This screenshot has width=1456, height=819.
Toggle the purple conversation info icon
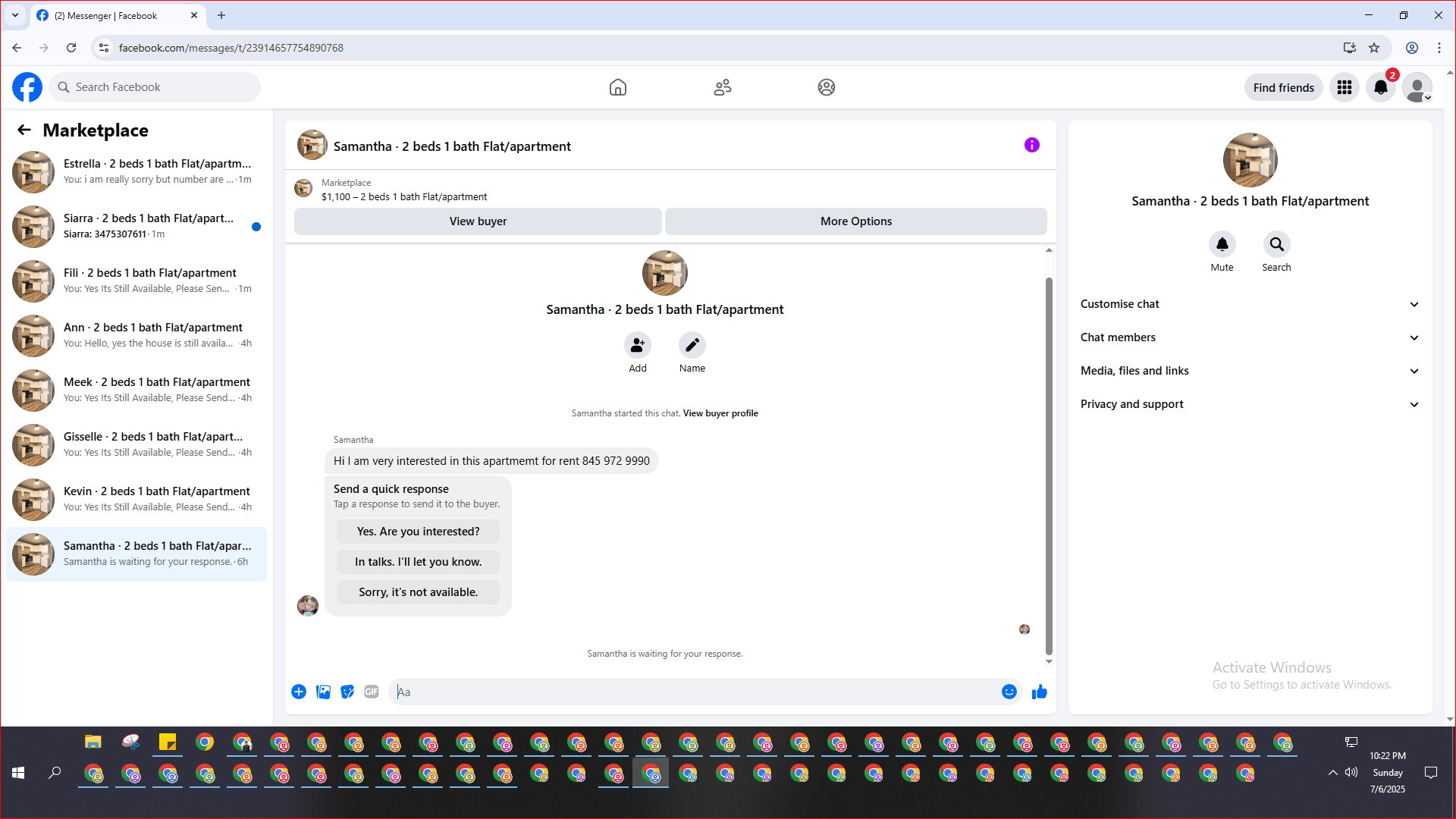coord(1031,145)
